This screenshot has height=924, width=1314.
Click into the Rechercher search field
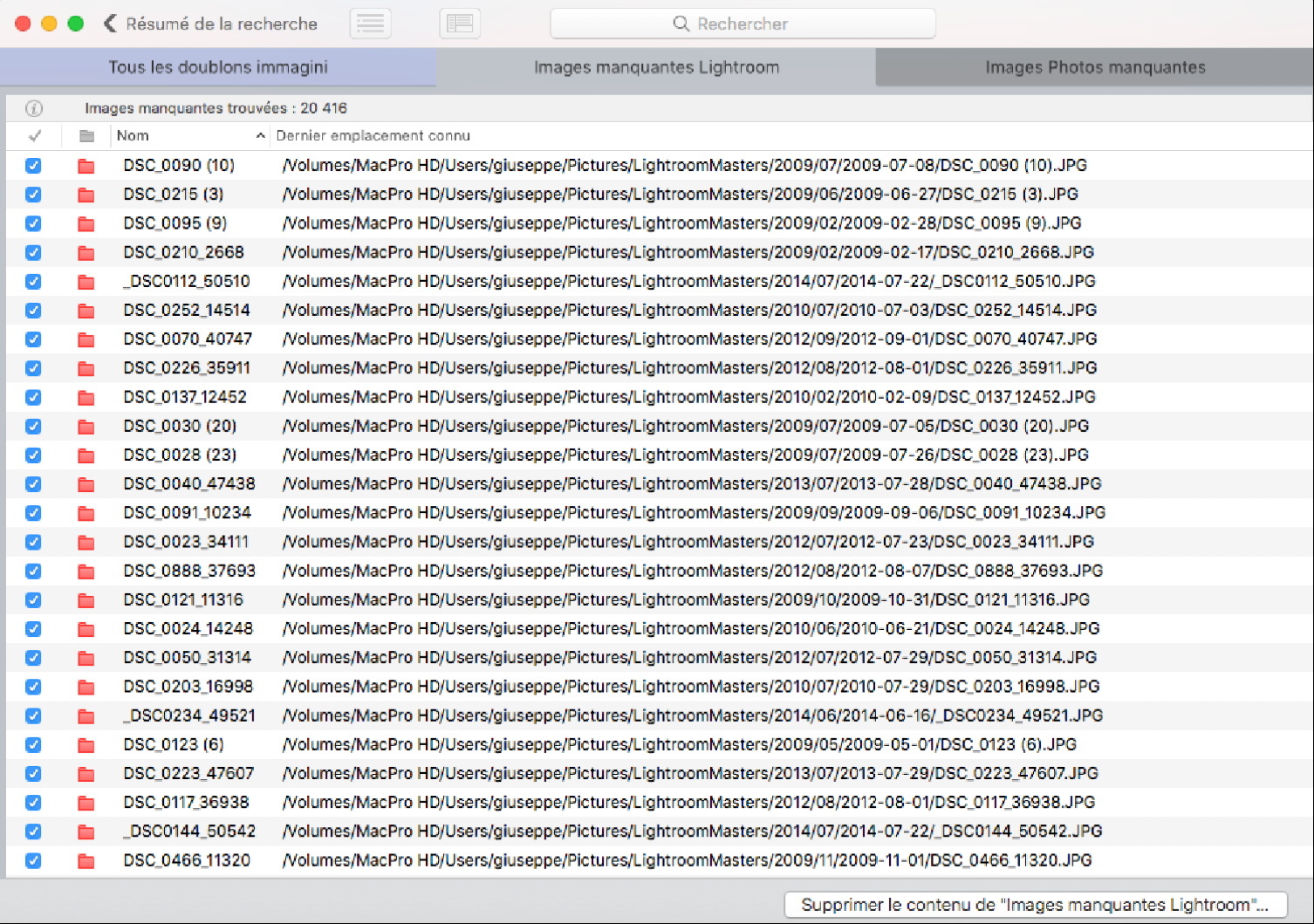point(743,24)
